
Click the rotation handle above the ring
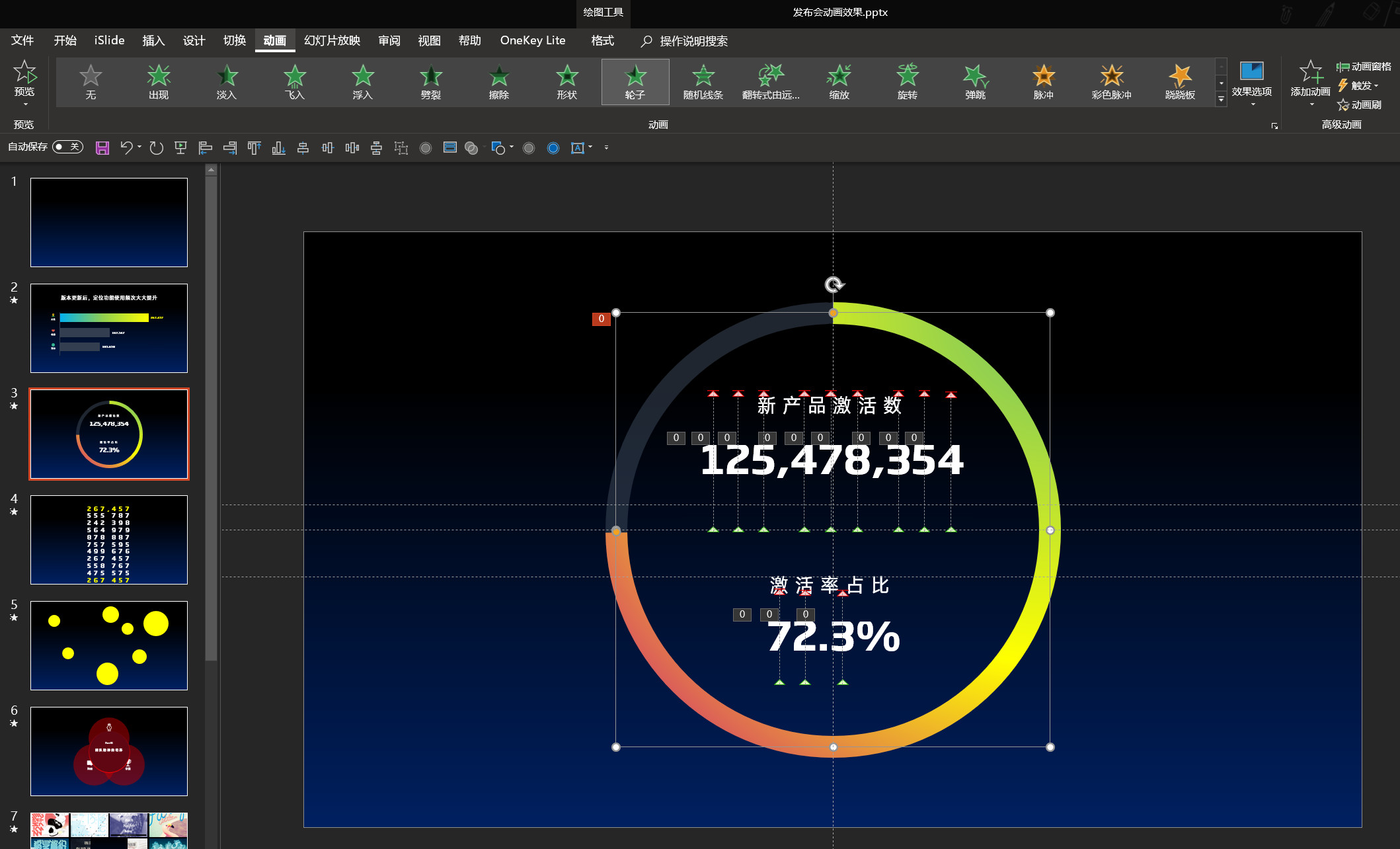(x=834, y=284)
